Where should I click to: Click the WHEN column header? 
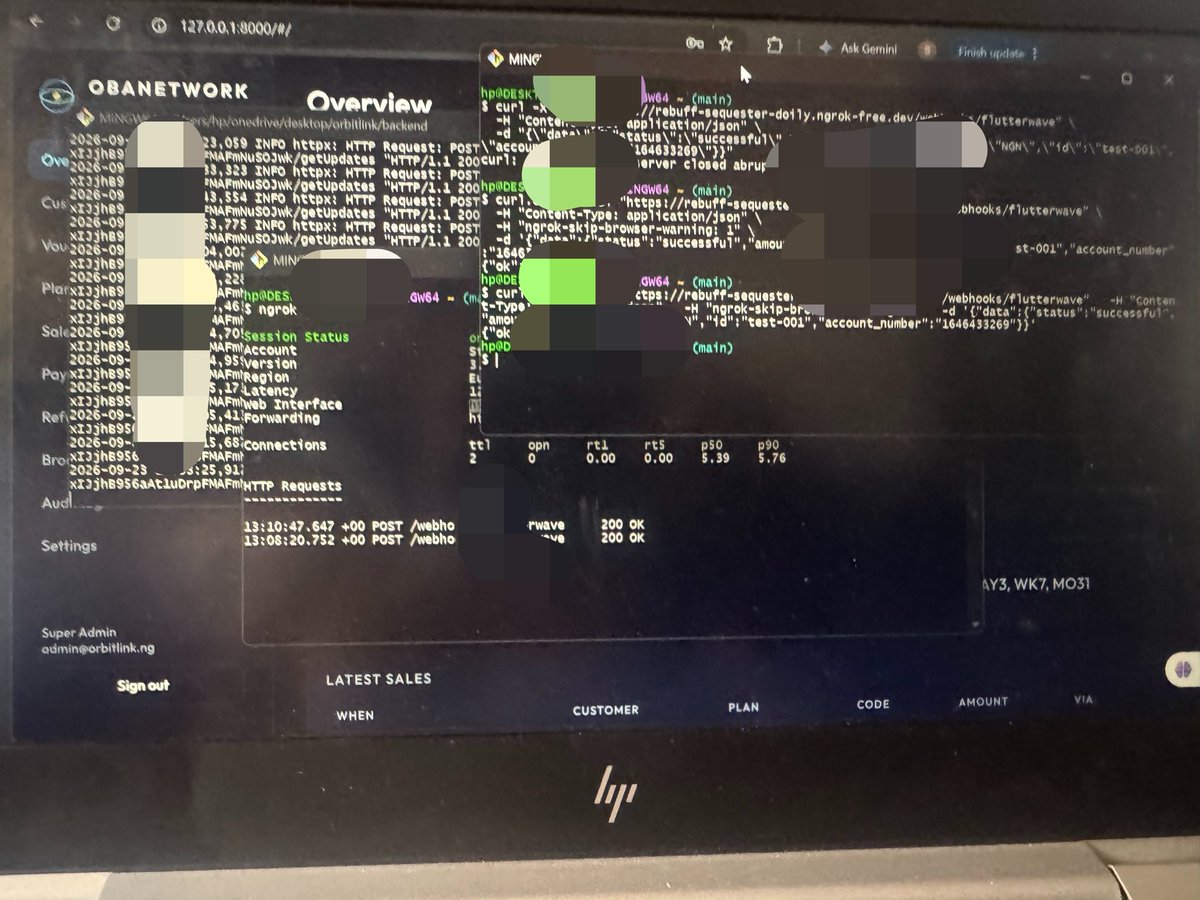pos(354,715)
